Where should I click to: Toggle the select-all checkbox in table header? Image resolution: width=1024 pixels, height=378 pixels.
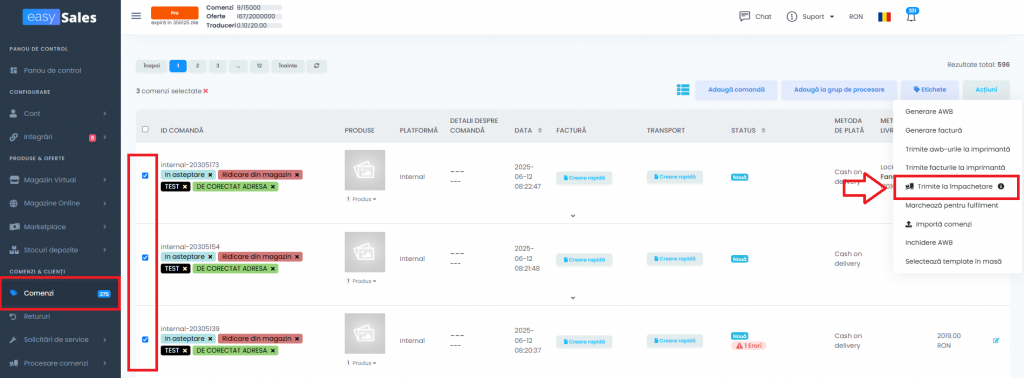tap(145, 129)
